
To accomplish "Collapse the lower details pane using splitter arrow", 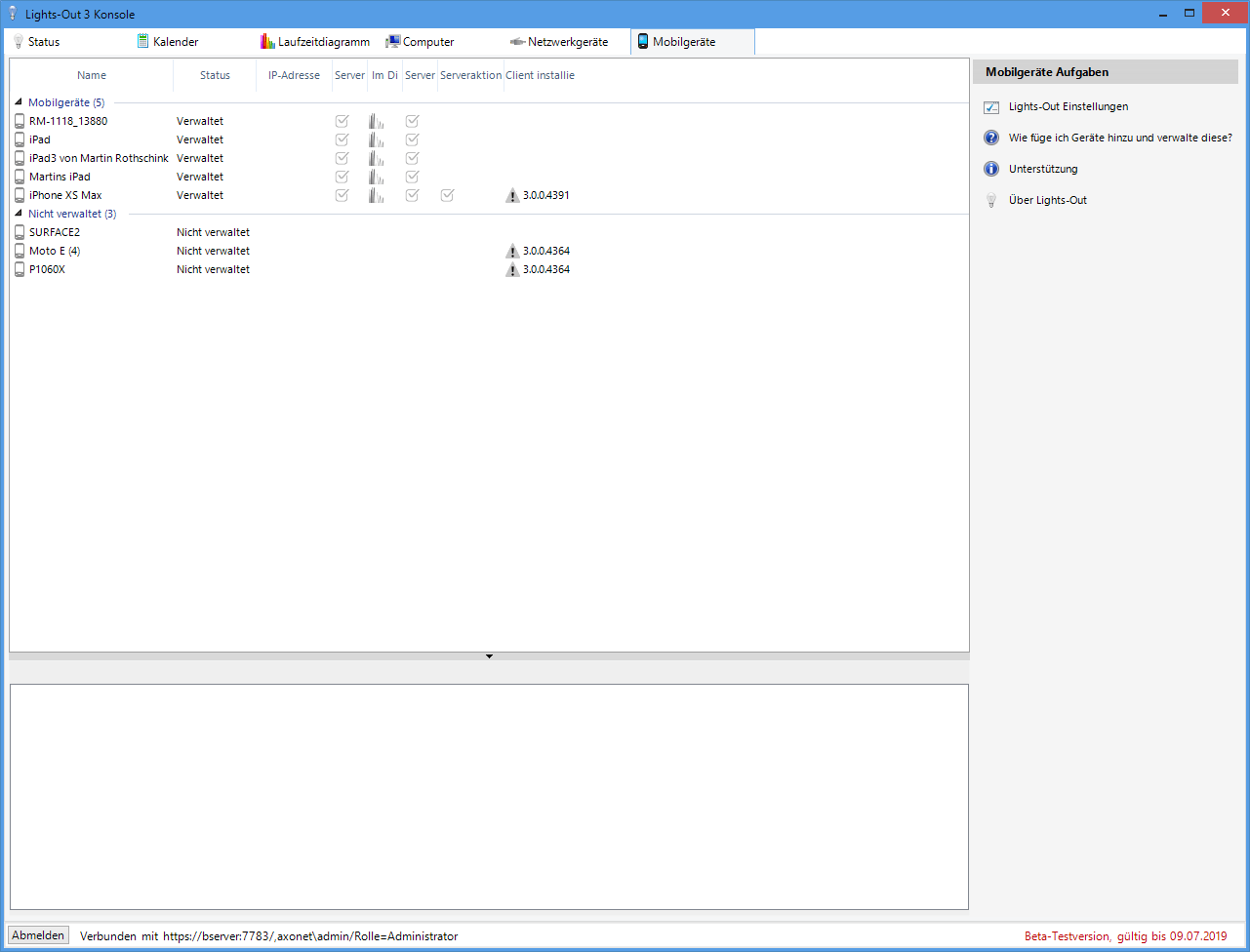I will 489,656.
